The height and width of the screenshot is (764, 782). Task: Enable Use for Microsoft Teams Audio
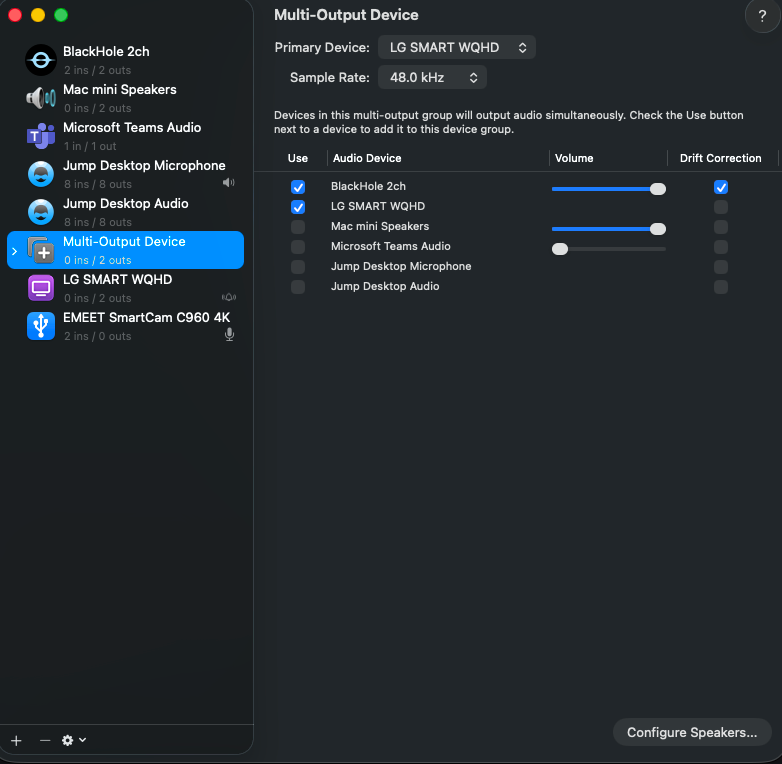click(298, 247)
